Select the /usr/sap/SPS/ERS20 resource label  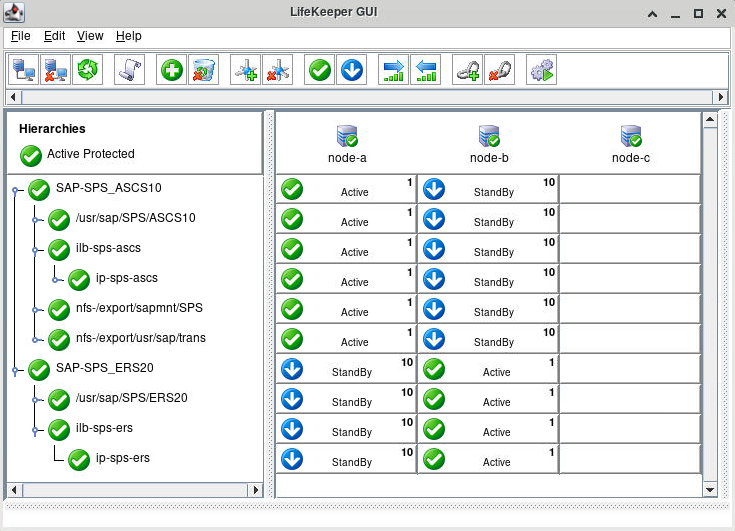[132, 398]
